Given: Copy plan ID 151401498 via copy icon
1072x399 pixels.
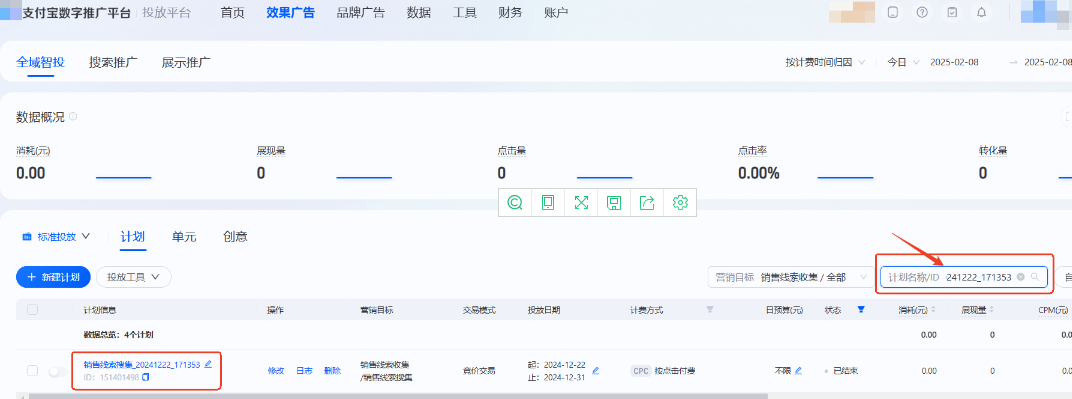Looking at the screenshot, I should click(145, 377).
